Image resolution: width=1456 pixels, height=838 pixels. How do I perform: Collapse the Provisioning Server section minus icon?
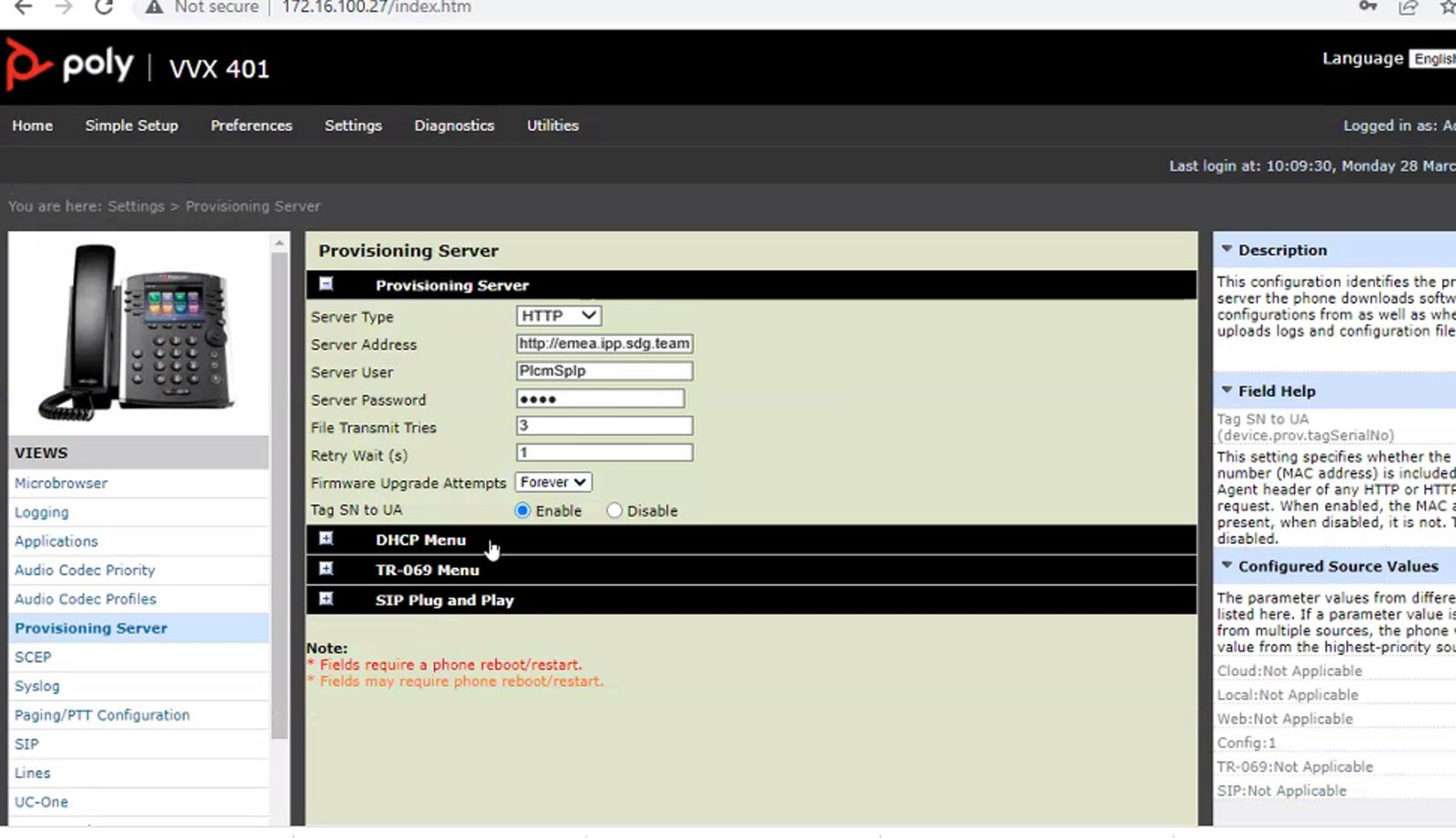coord(326,285)
